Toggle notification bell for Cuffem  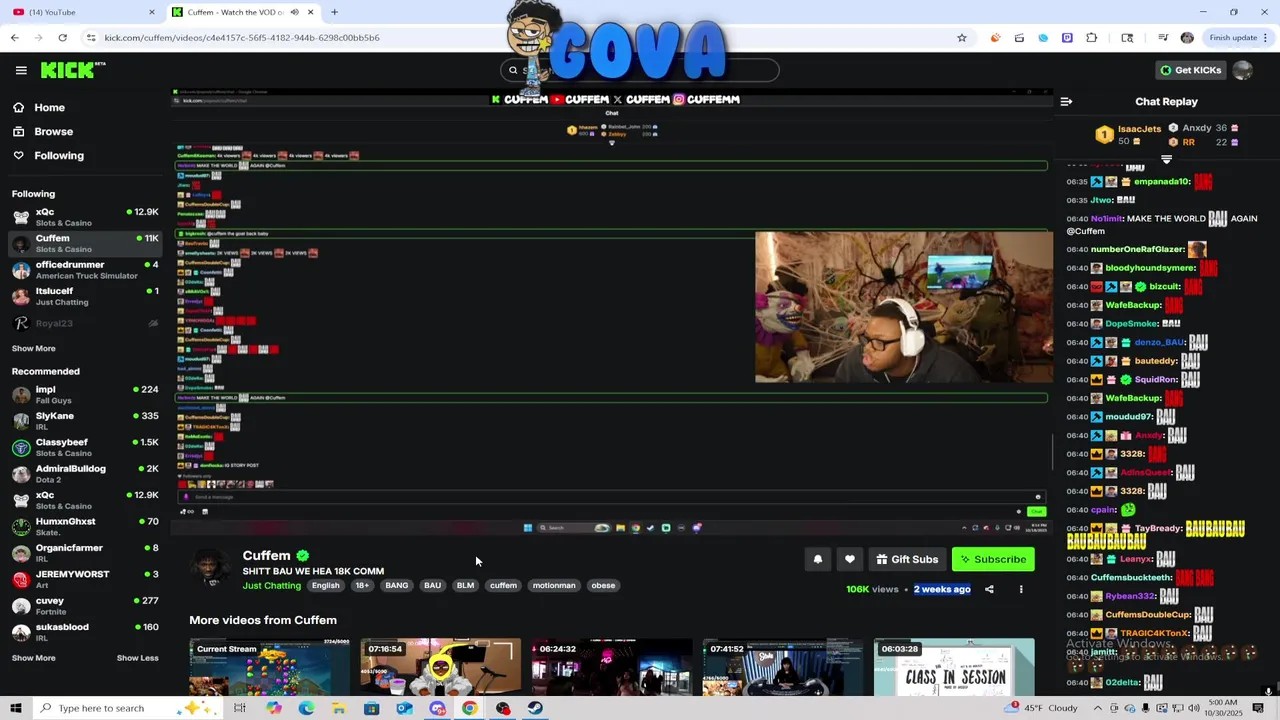817,559
